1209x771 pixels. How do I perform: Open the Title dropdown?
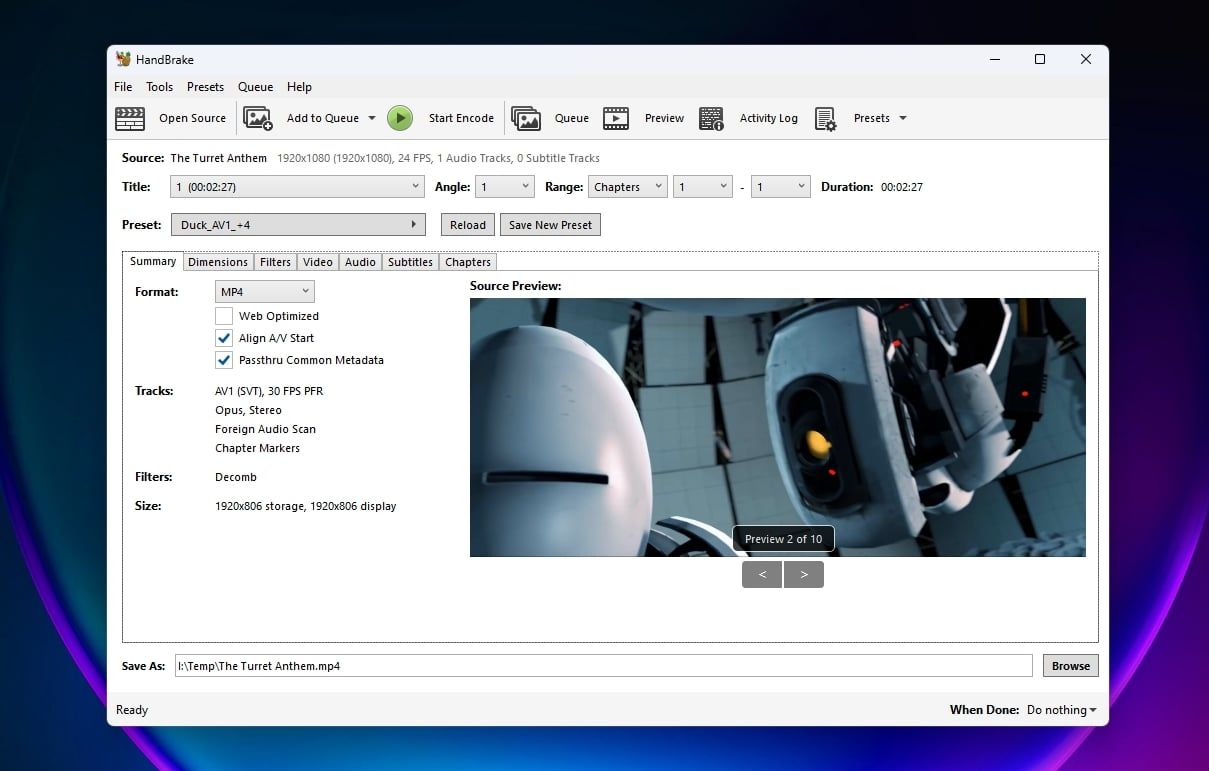pyautogui.click(x=298, y=187)
